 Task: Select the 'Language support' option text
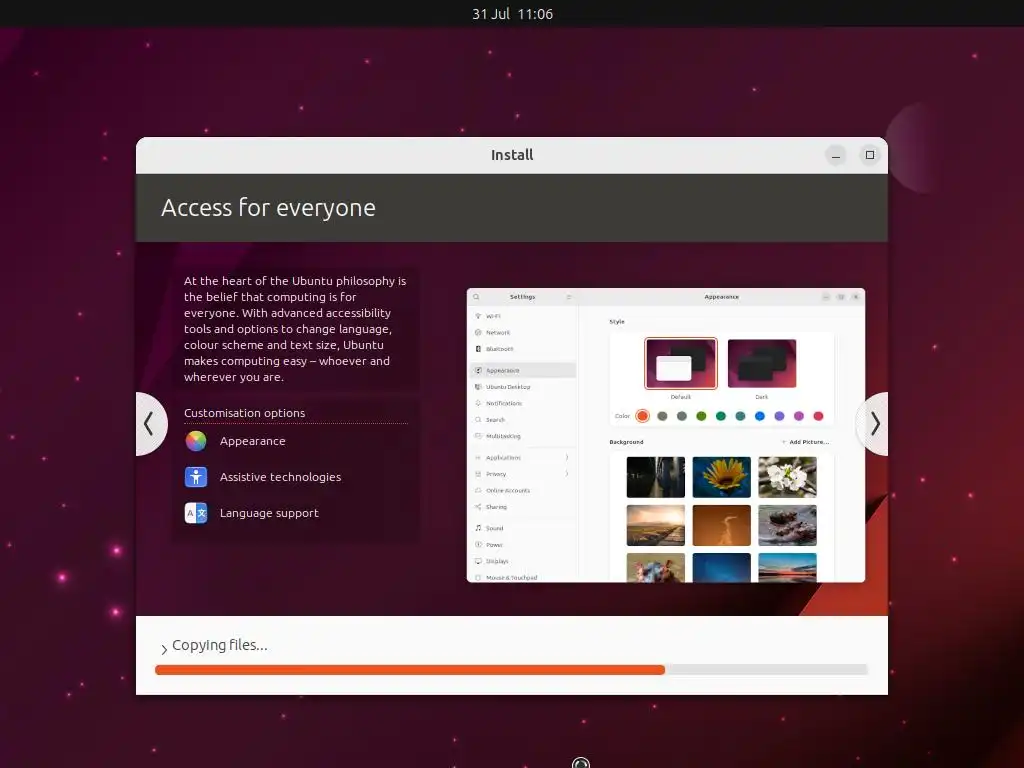269,513
